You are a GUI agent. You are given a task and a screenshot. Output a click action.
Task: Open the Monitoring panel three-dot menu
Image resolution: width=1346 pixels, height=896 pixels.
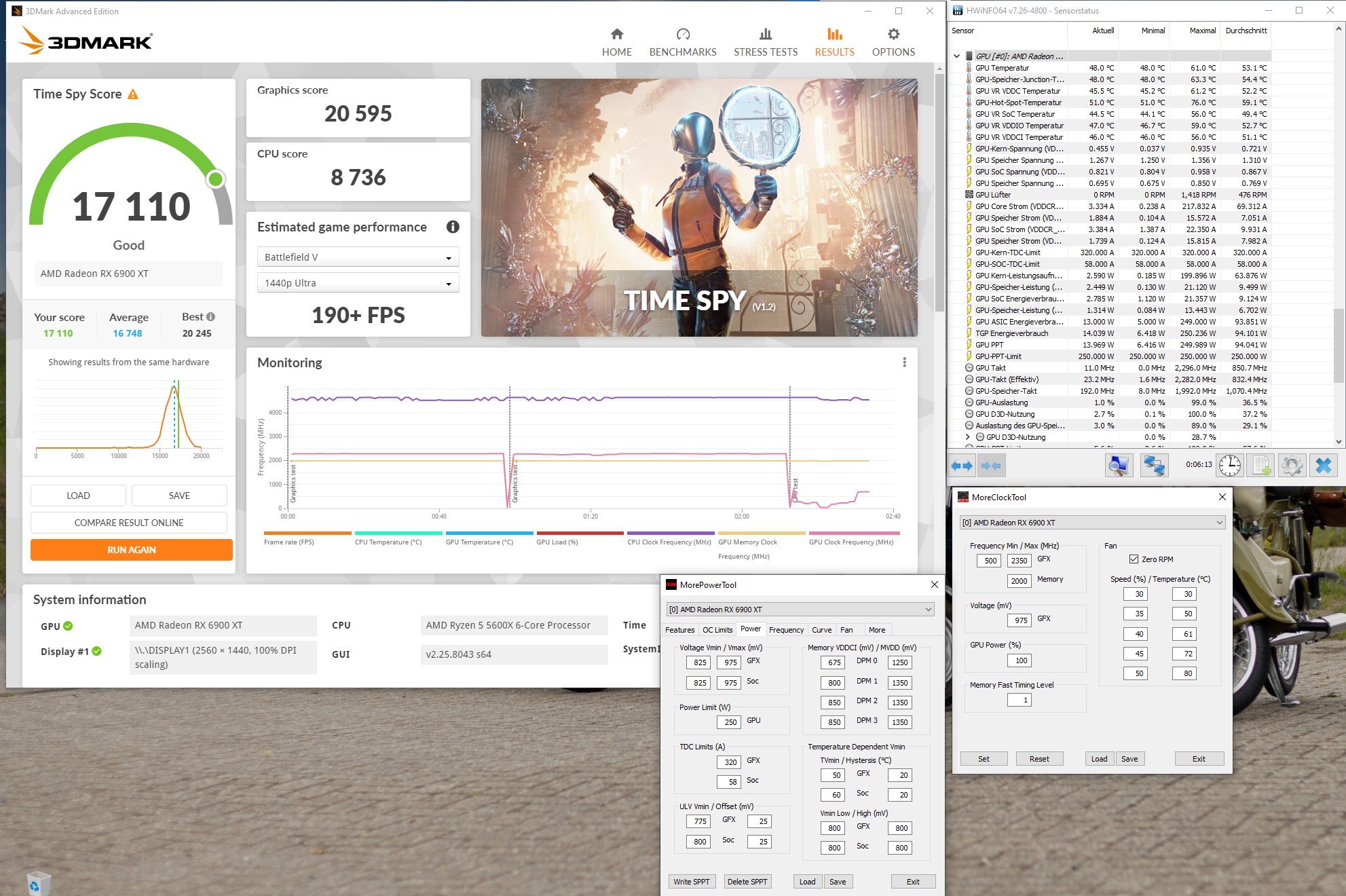pyautogui.click(x=904, y=362)
